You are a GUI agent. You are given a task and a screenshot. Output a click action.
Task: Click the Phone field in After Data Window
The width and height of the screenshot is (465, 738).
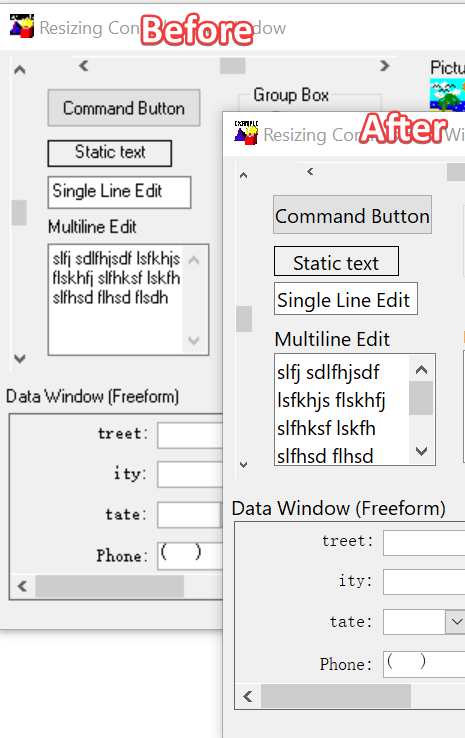click(x=424, y=664)
